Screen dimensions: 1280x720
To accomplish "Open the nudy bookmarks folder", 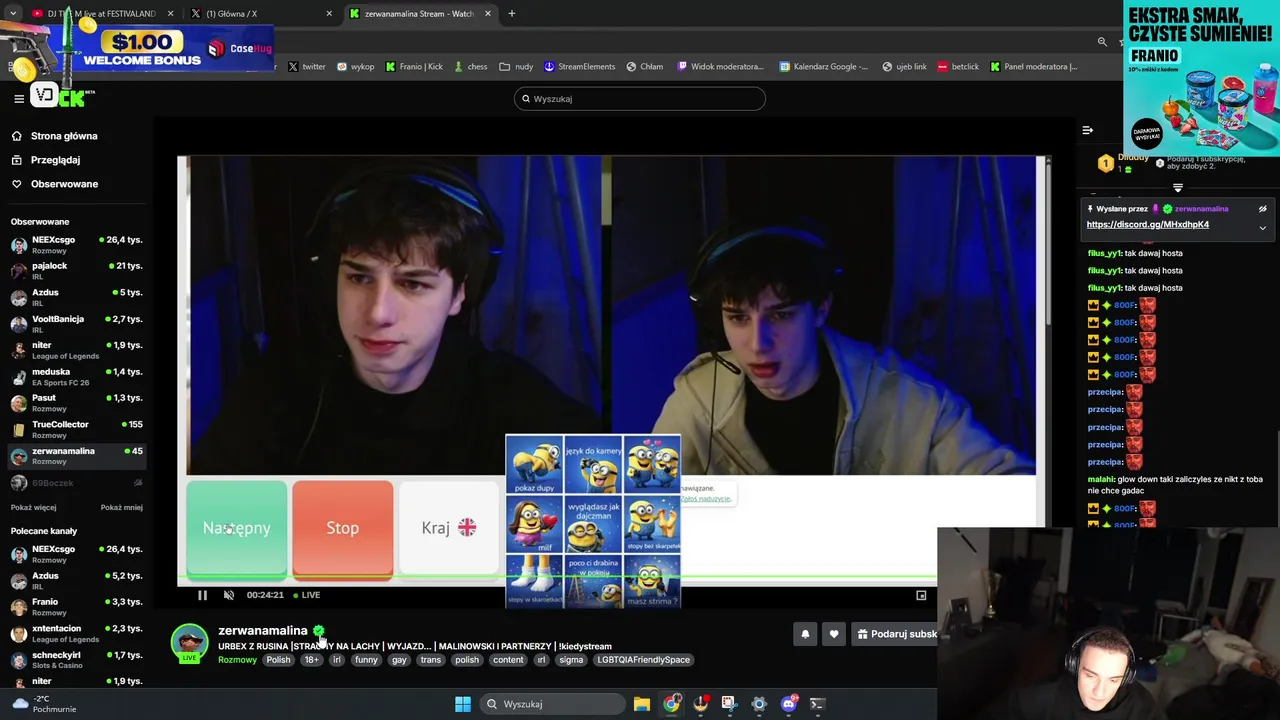I will coord(516,67).
